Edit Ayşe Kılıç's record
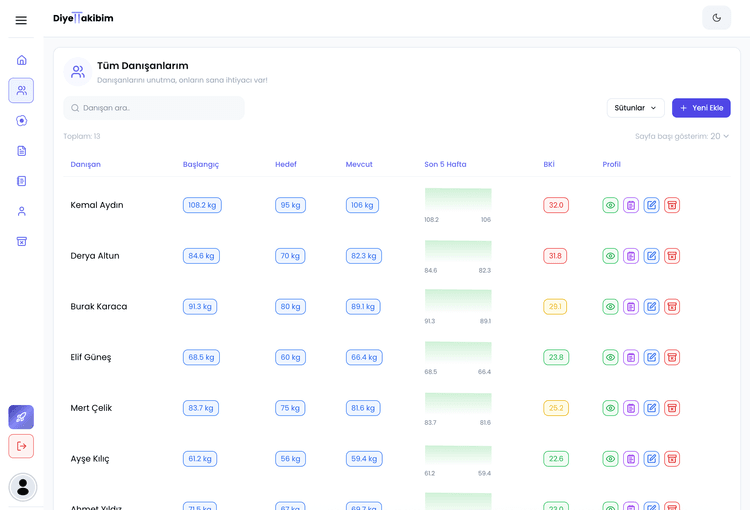This screenshot has height=510, width=750. (651, 459)
